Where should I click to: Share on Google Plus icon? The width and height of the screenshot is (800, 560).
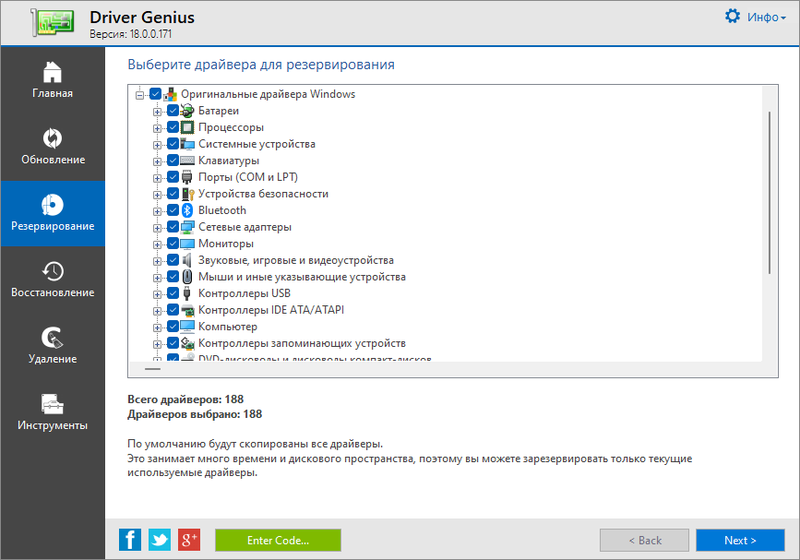pos(189,540)
